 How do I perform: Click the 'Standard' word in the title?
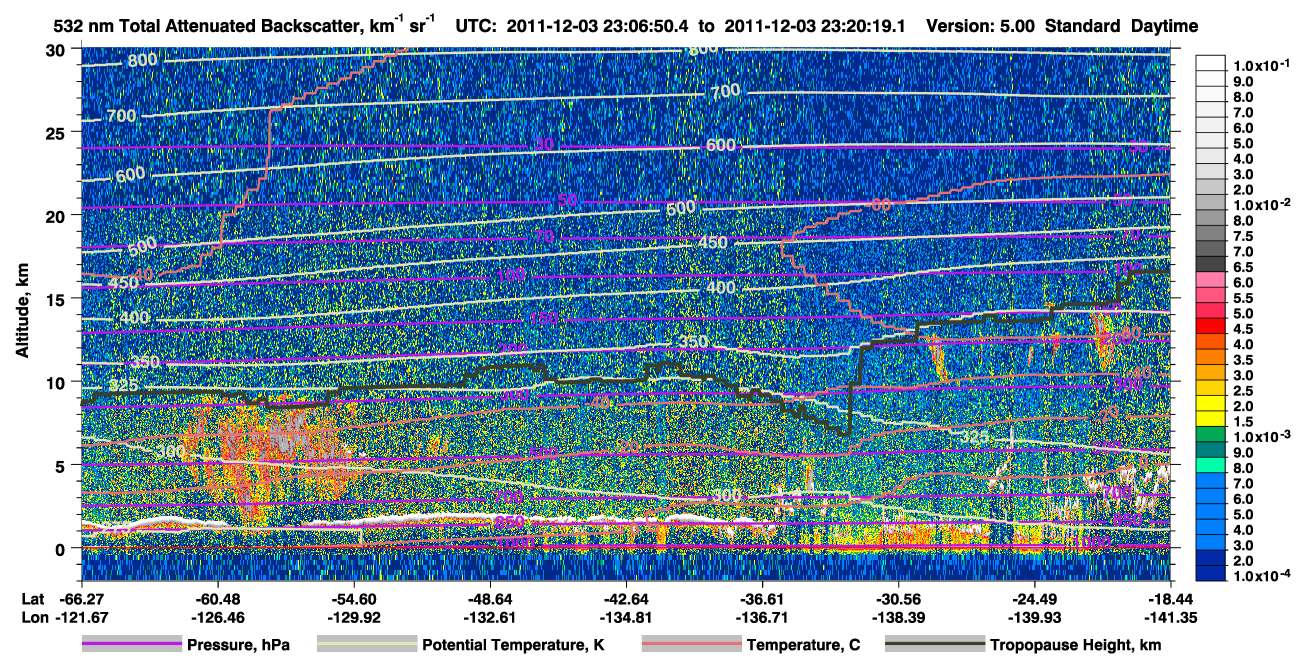[x=1083, y=26]
